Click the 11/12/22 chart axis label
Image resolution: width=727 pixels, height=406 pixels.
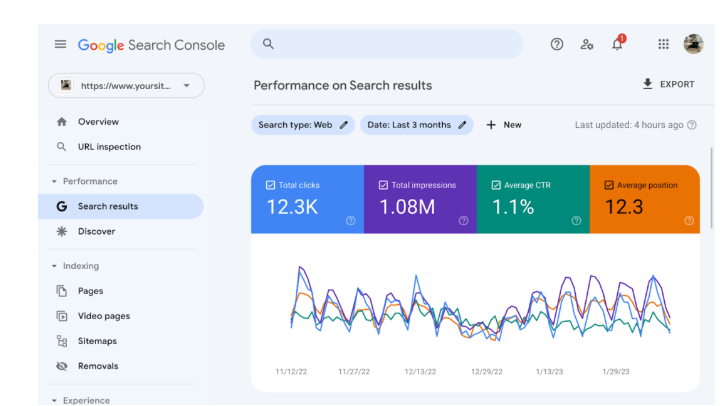click(x=291, y=372)
